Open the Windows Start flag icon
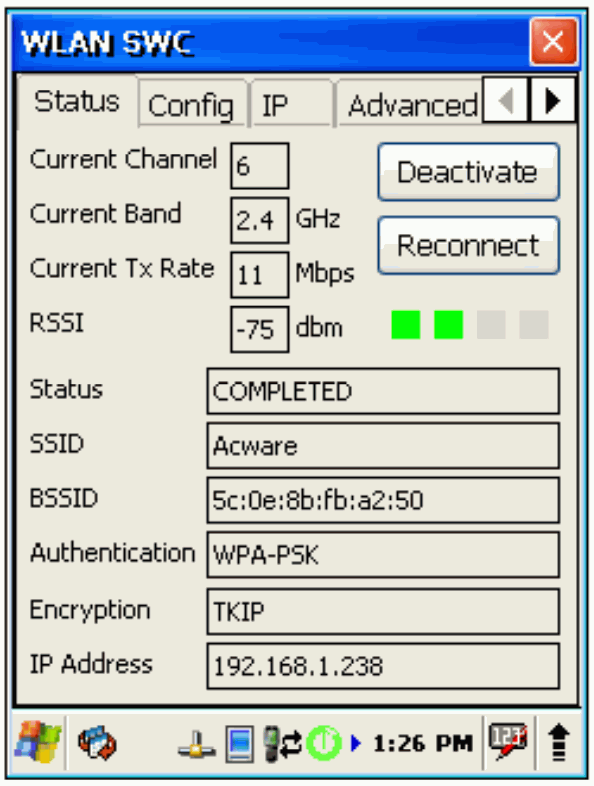The width and height of the screenshot is (594, 786). pos(38,742)
